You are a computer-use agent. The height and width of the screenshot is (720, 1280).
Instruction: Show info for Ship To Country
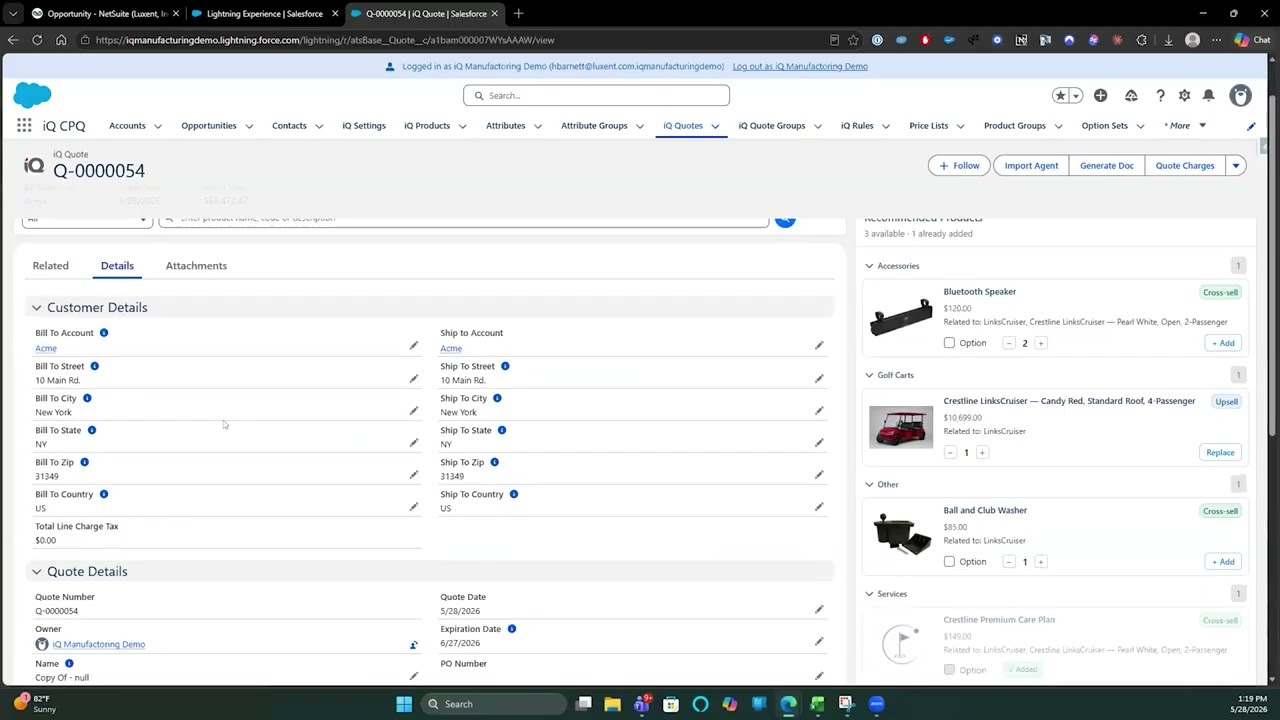point(514,494)
